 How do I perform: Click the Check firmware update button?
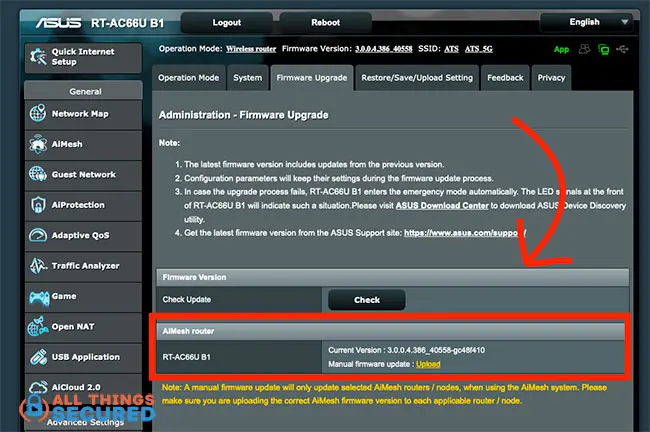pyautogui.click(x=367, y=300)
